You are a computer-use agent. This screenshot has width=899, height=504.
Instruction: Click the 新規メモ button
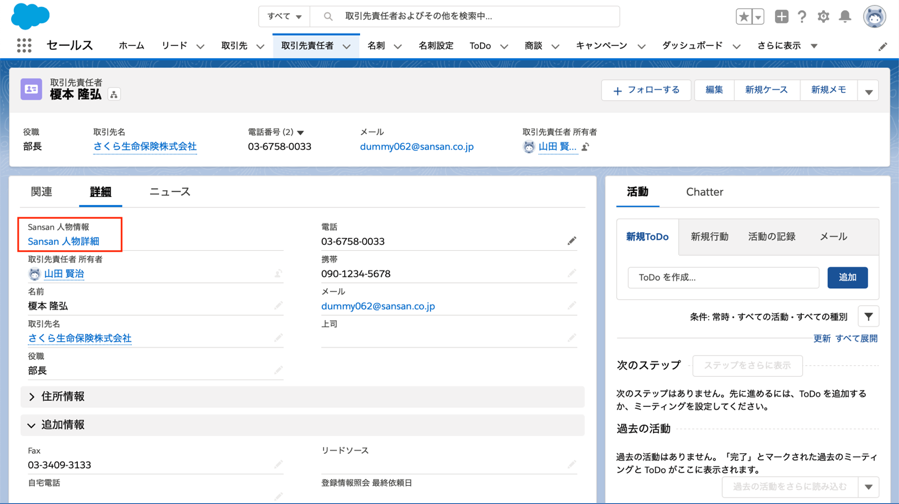coord(828,90)
